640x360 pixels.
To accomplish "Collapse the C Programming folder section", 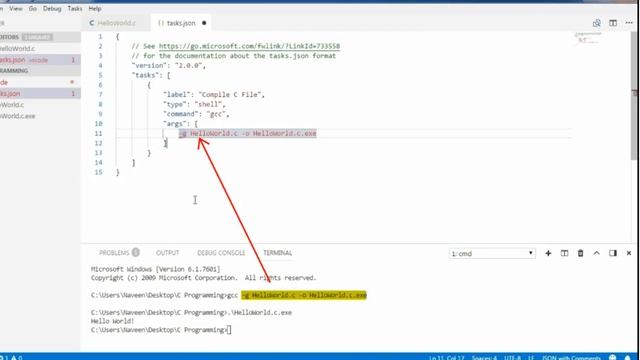I will pos(40,71).
